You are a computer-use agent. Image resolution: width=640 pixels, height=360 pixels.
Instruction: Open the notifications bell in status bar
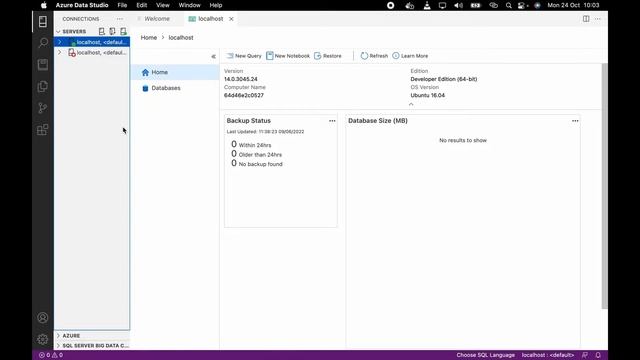598,355
